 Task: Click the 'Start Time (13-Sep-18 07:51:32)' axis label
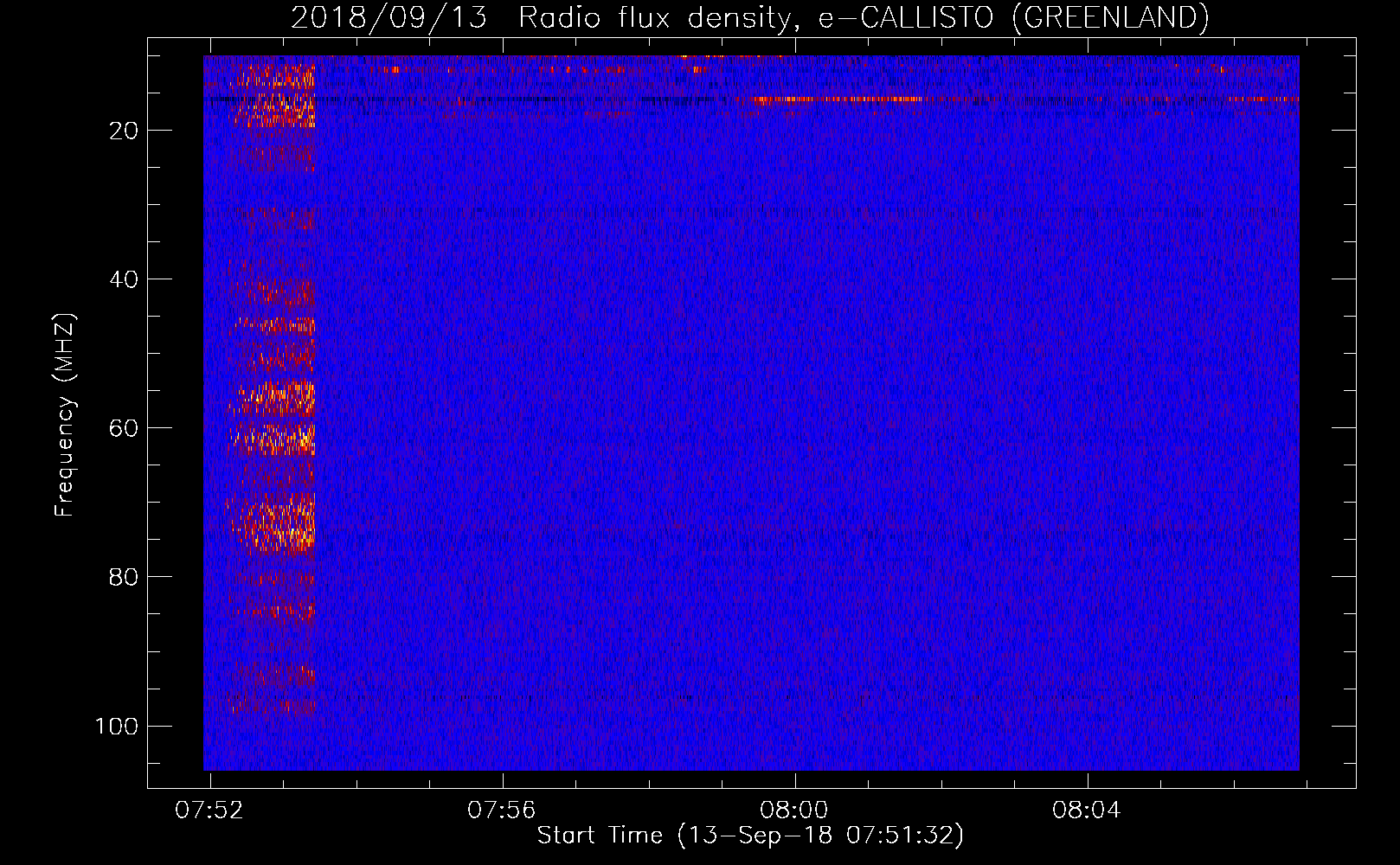[x=750, y=836]
